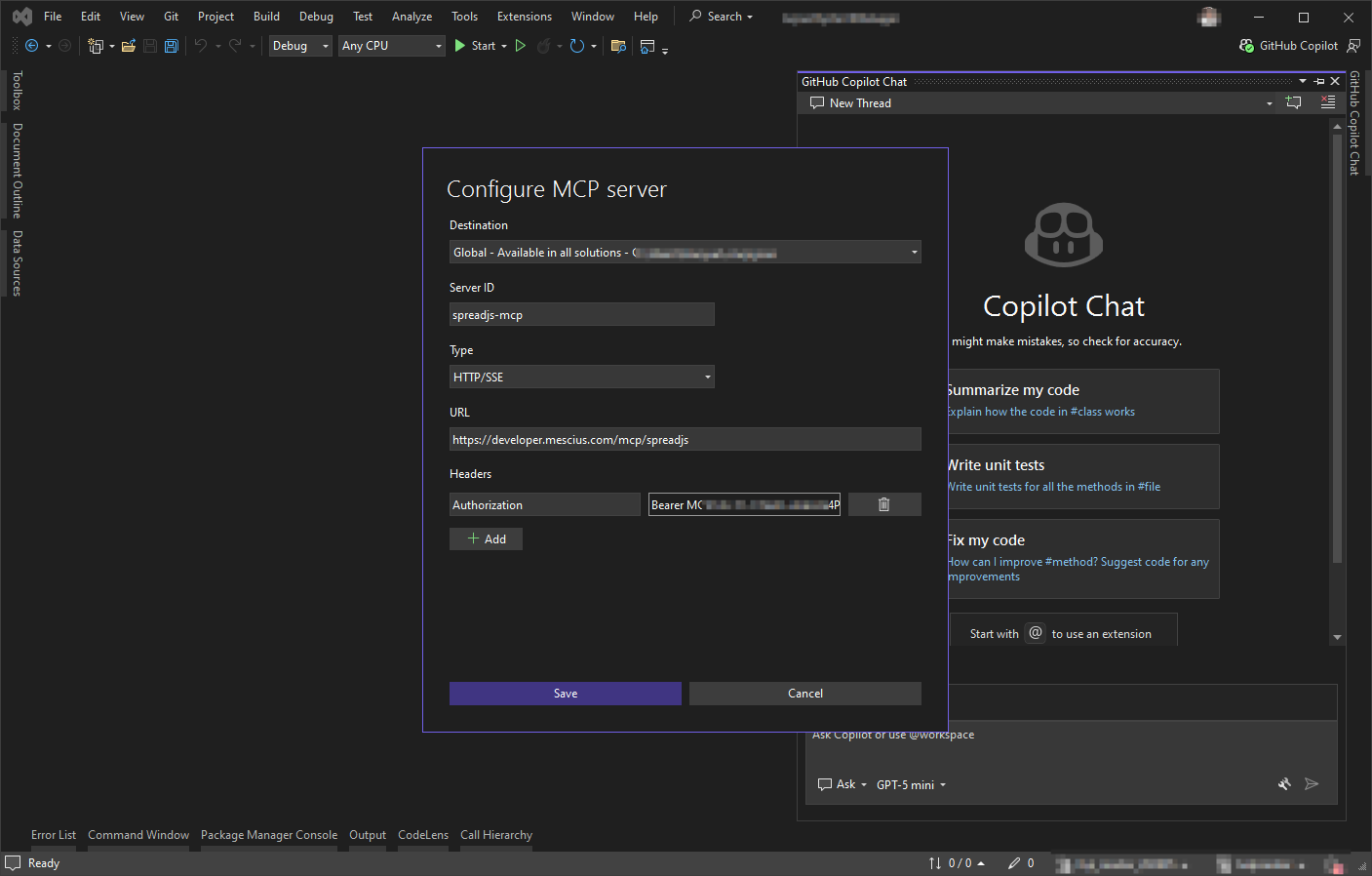Click the toolbar overflow options arrow
Screen dimensions: 1372x876
(x=665, y=50)
